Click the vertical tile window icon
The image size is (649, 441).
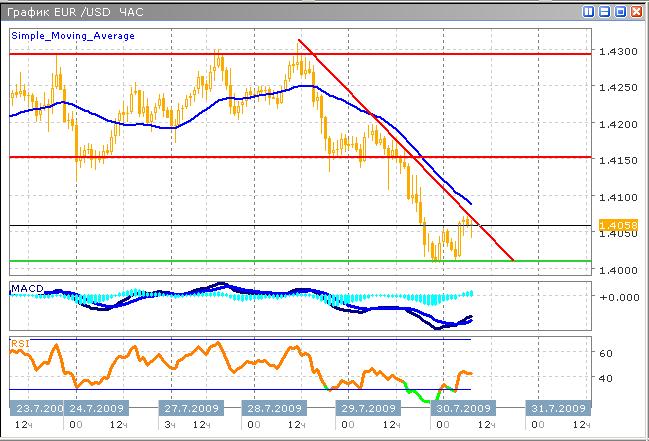[589, 11]
